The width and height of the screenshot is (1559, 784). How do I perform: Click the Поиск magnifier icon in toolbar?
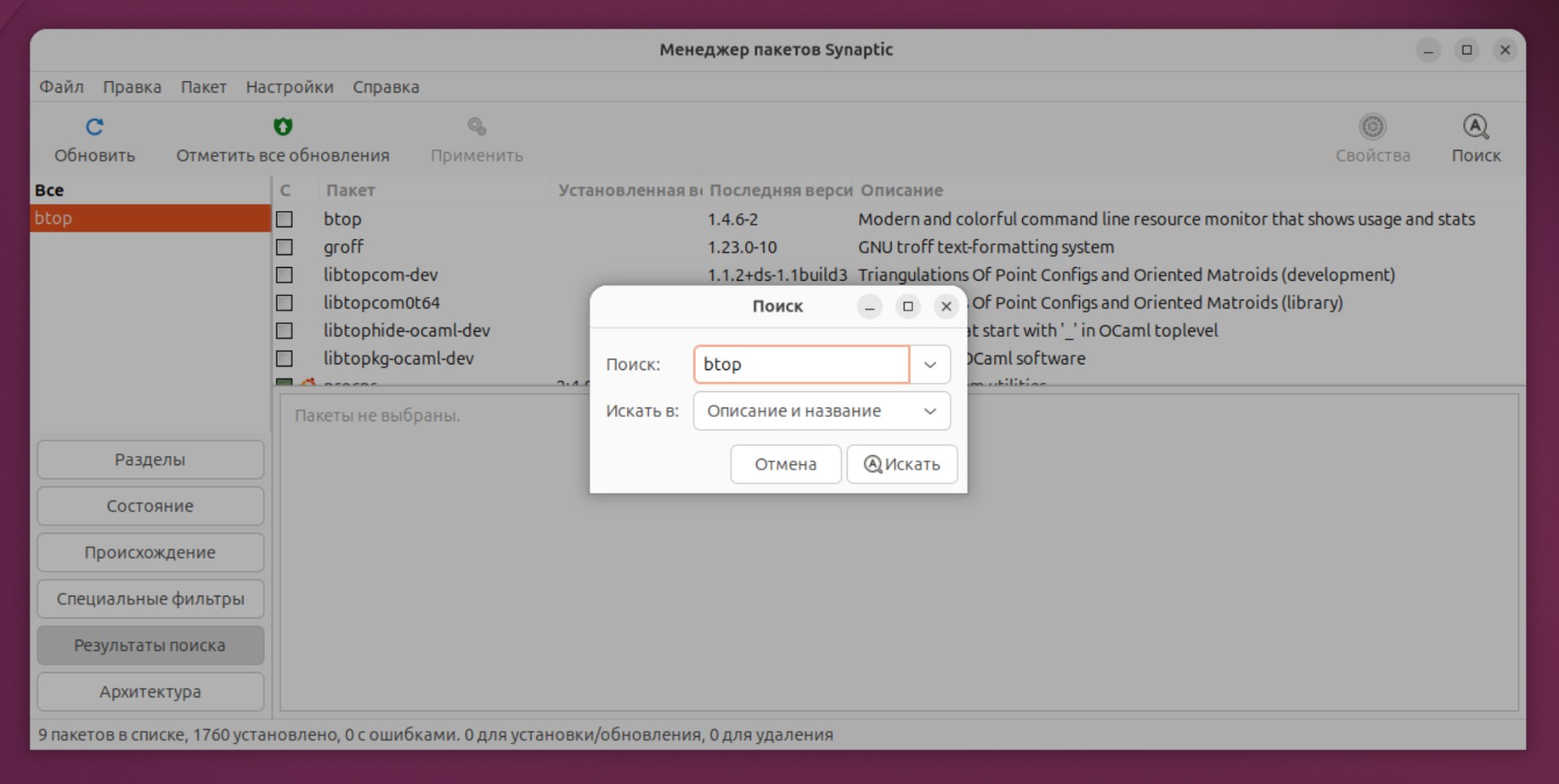(1475, 126)
